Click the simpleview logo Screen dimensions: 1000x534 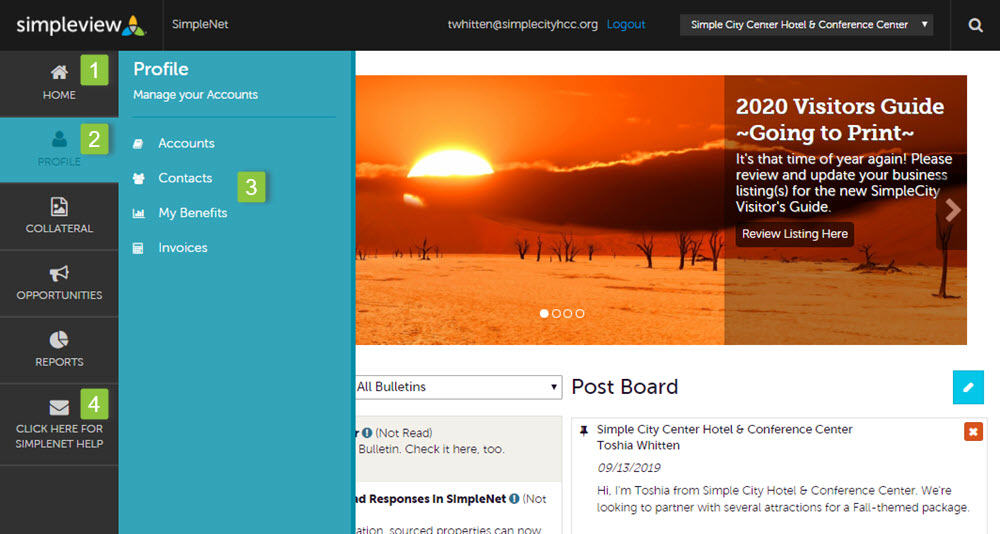point(81,25)
